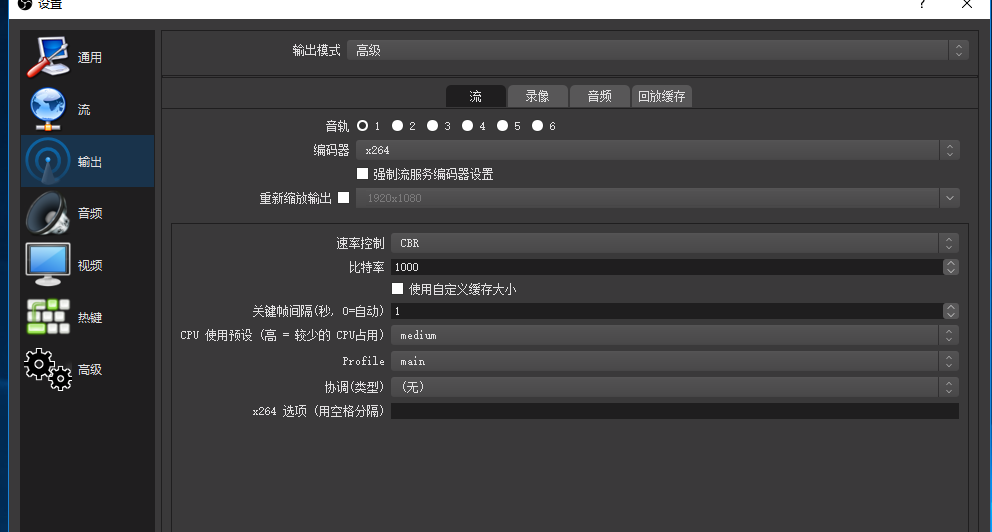This screenshot has width=992, height=532.
Task: Click the 比特率 1000 input field
Action: pos(667,267)
